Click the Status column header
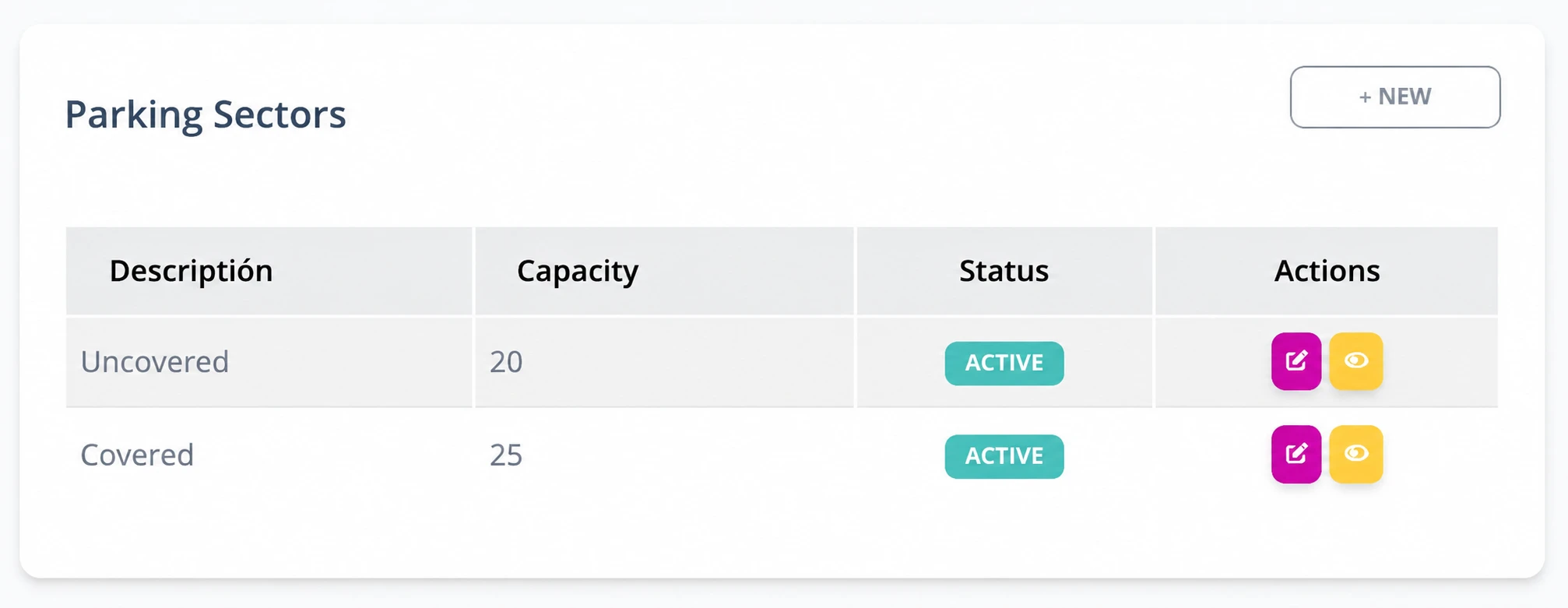This screenshot has width=1568, height=608. [x=1004, y=271]
